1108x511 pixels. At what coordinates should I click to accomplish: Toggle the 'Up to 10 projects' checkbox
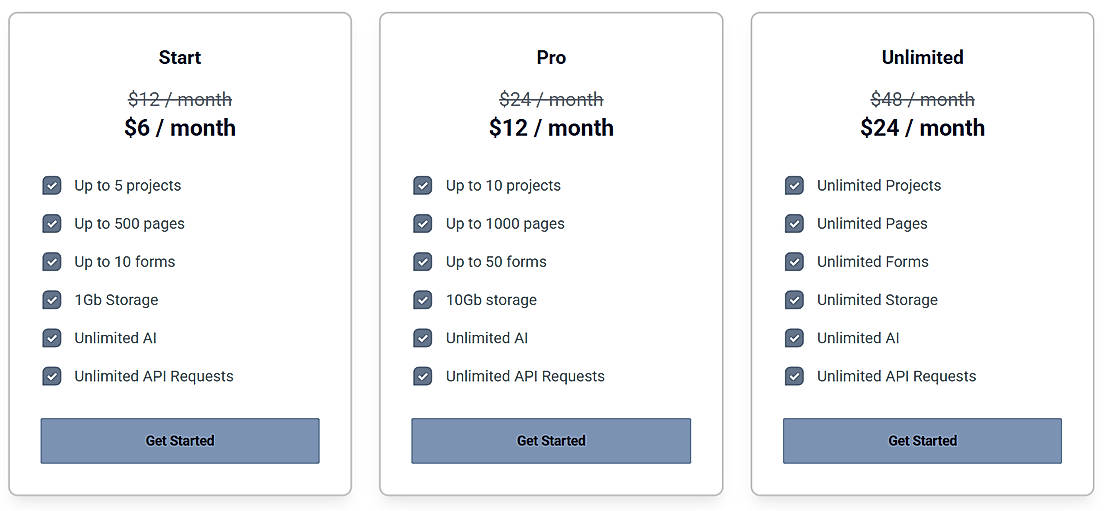click(x=423, y=186)
